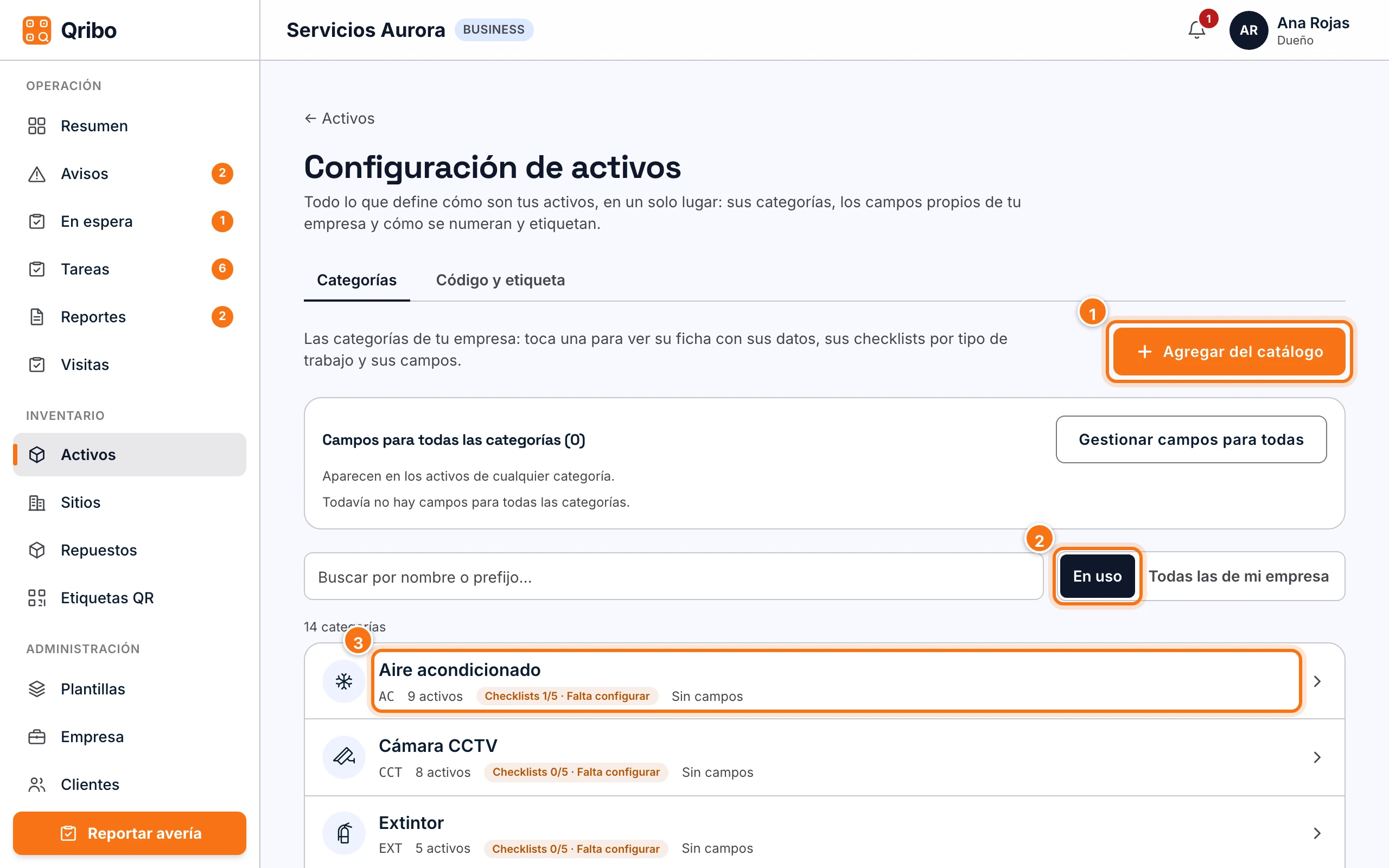This screenshot has height=868, width=1389.
Task: Expand the Extintor row chevron
Action: [1317, 833]
